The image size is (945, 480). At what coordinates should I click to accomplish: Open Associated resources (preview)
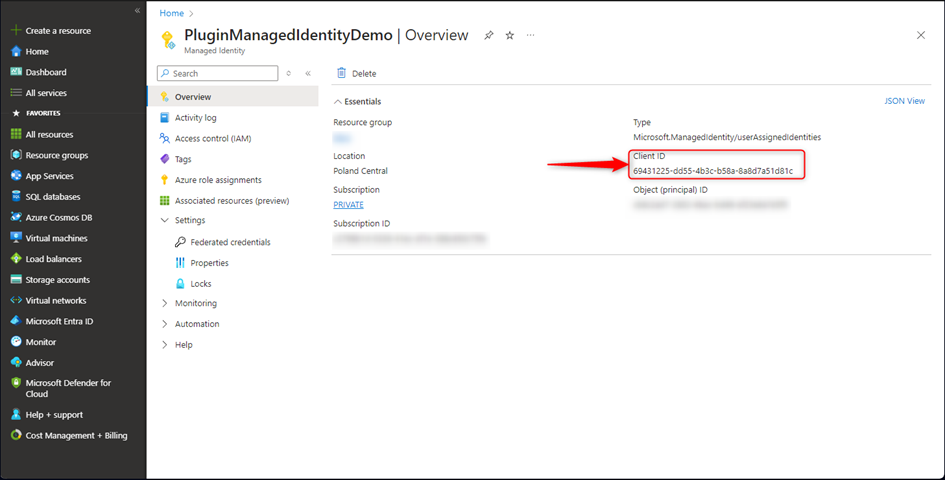tap(232, 200)
